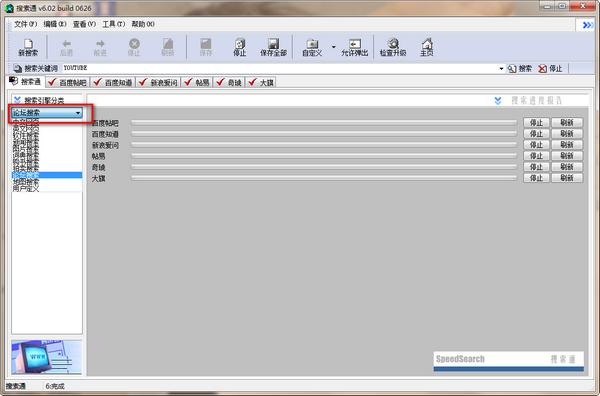Click the 检查升级 check upgrade icon
600x396 pixels.
tap(393, 47)
